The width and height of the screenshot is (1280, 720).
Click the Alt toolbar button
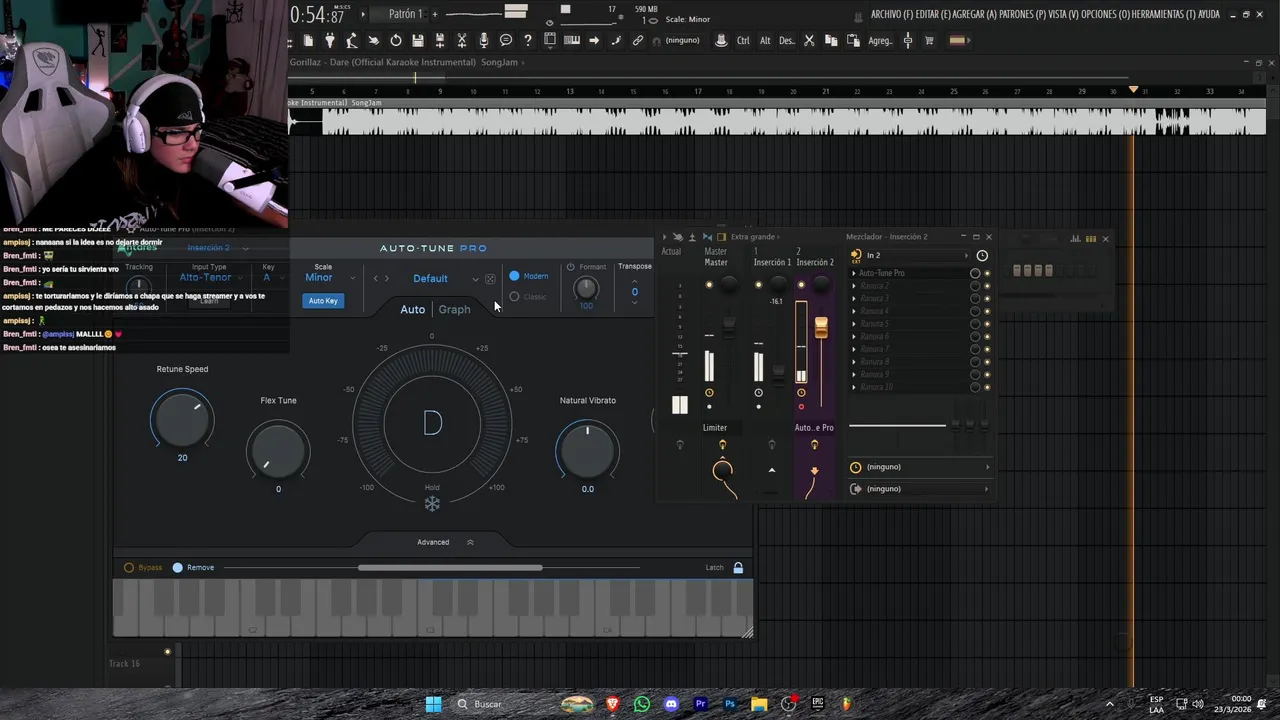point(765,40)
